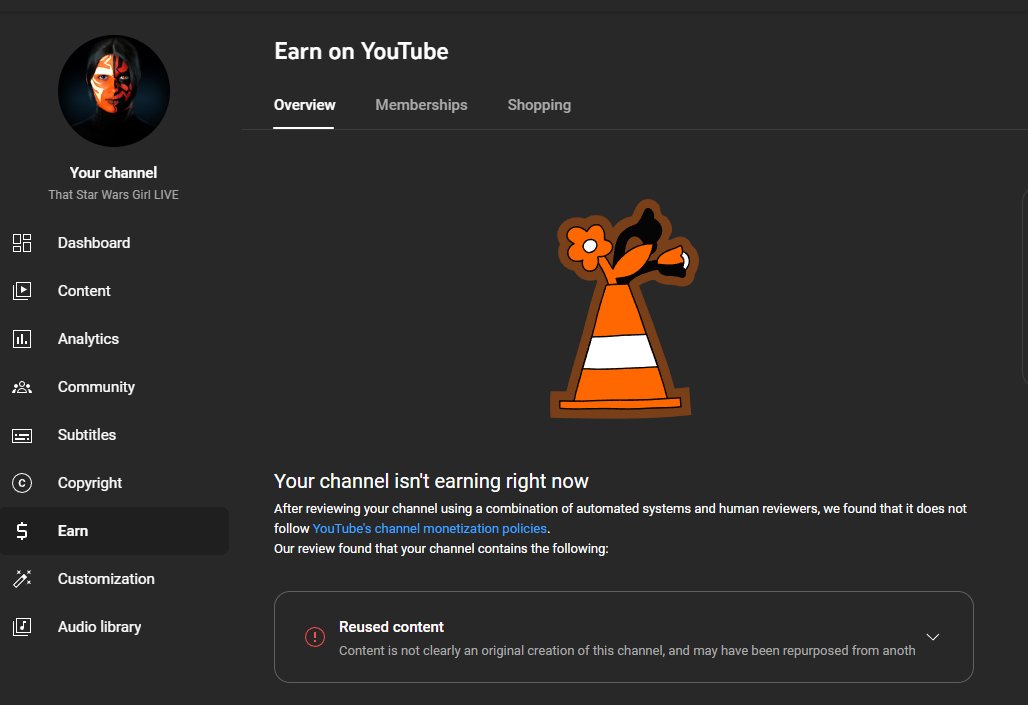The height and width of the screenshot is (705, 1028).
Task: Expand the Reused content chevron
Action: click(x=932, y=637)
